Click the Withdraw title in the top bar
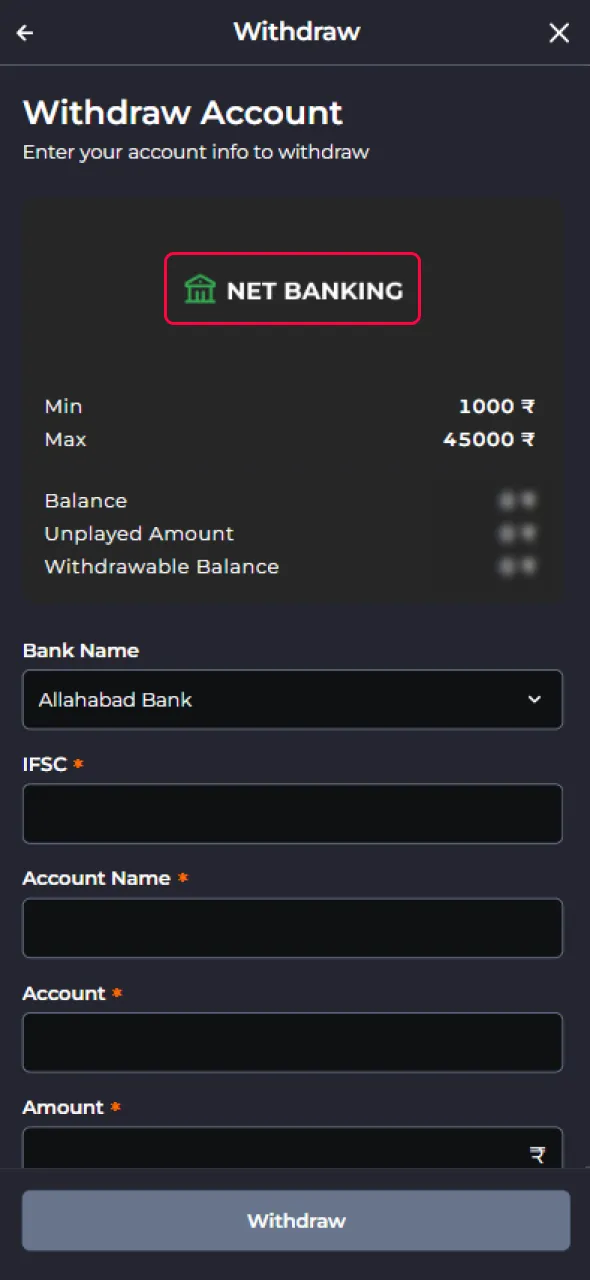 [x=296, y=32]
